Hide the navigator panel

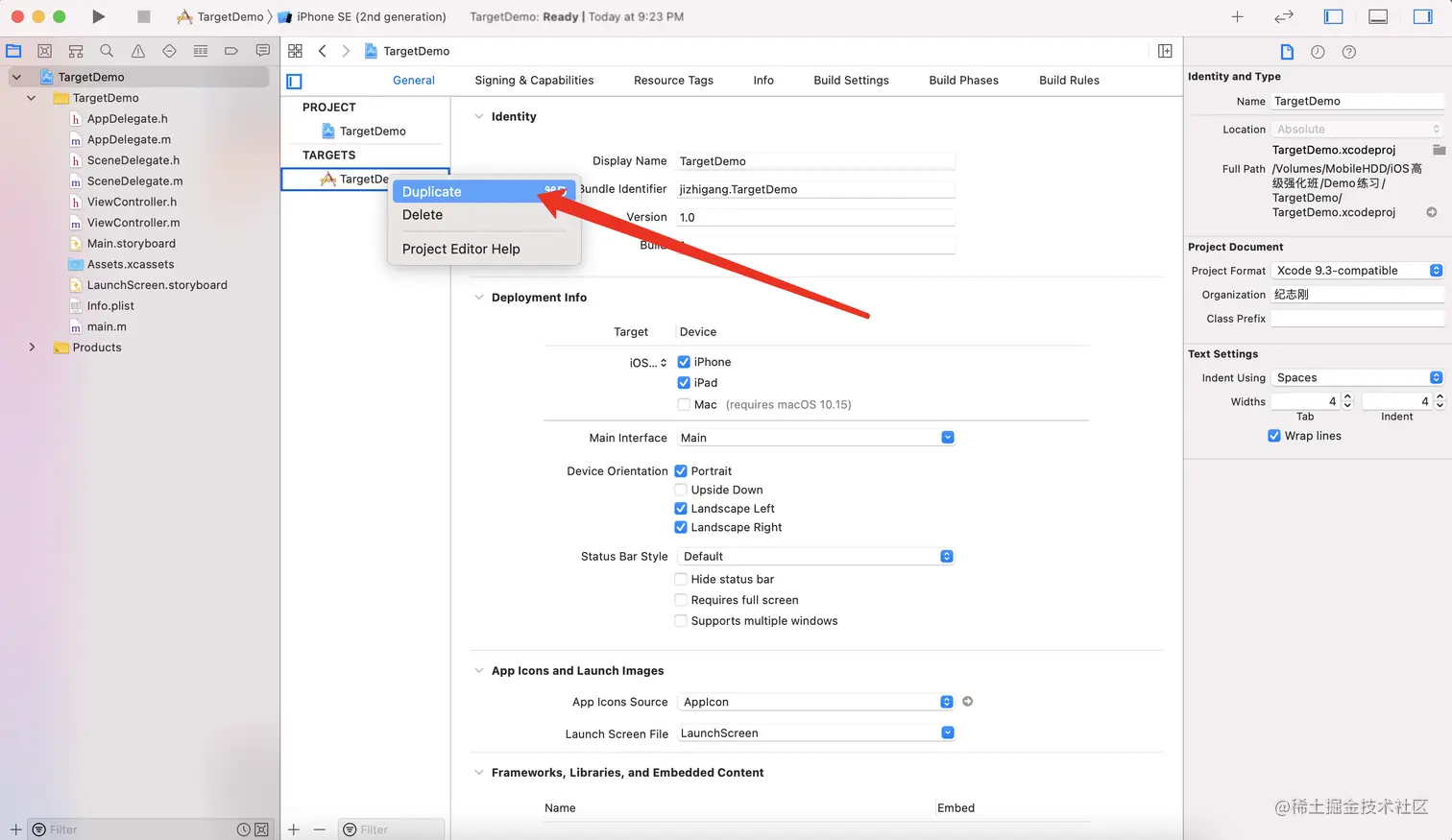pos(1333,16)
